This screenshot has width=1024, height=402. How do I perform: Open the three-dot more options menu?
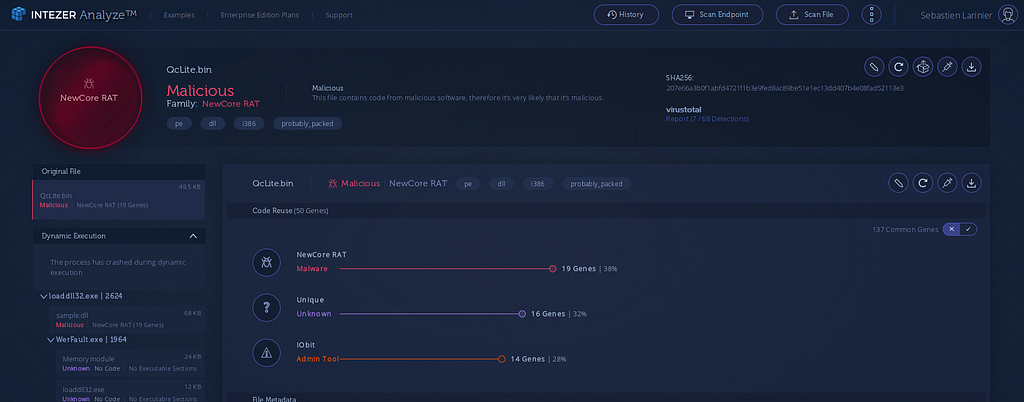(x=871, y=14)
